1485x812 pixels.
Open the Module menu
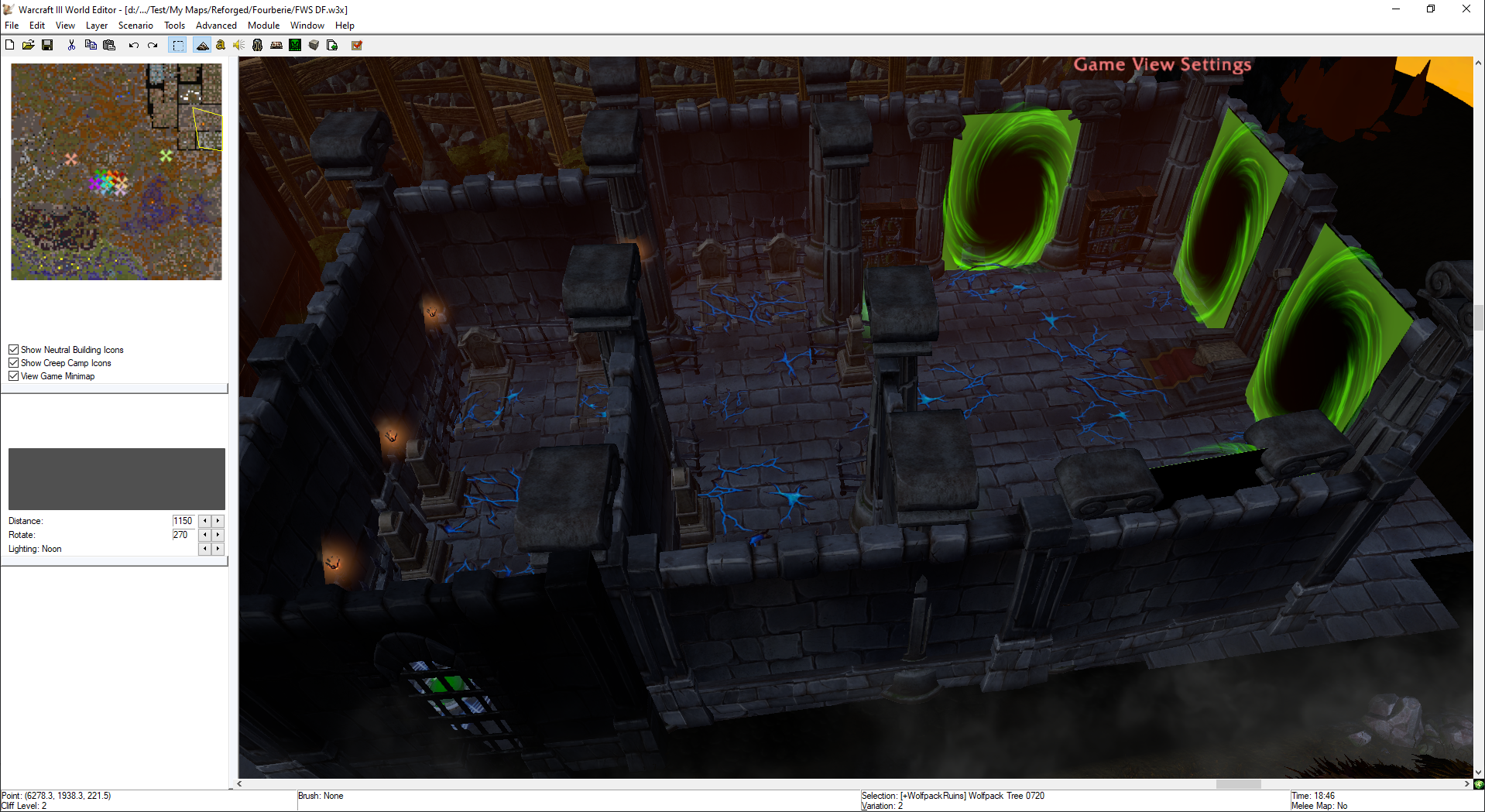(x=263, y=26)
